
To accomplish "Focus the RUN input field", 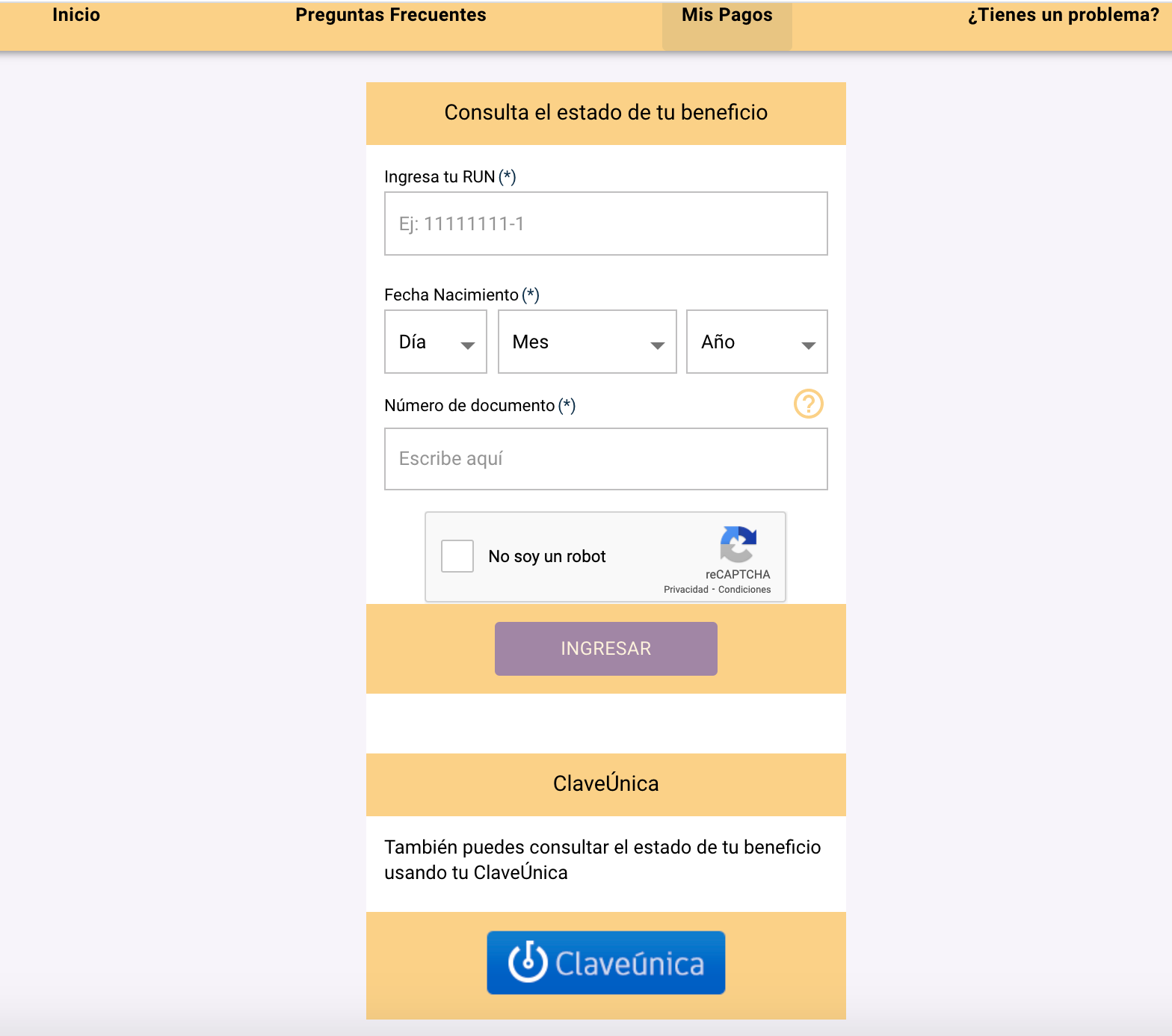I will pyautogui.click(x=605, y=223).
